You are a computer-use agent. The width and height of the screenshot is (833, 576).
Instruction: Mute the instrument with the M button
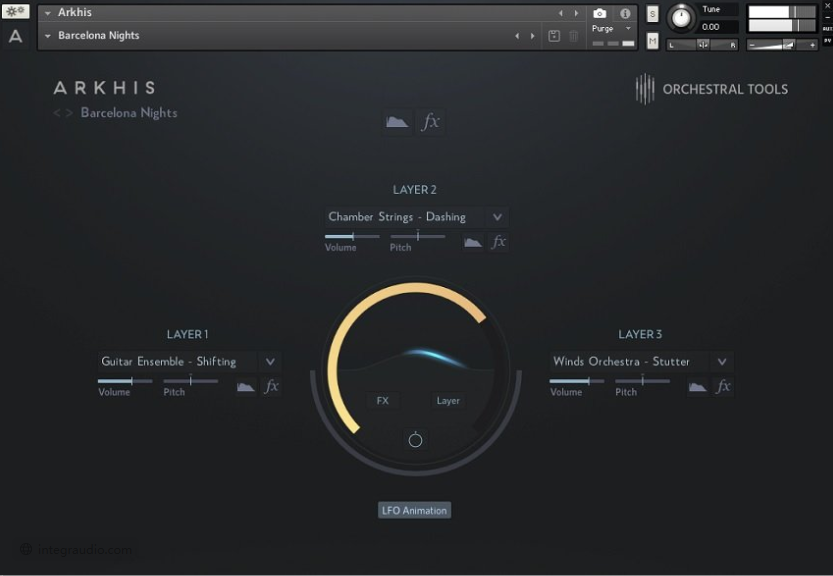(x=652, y=41)
